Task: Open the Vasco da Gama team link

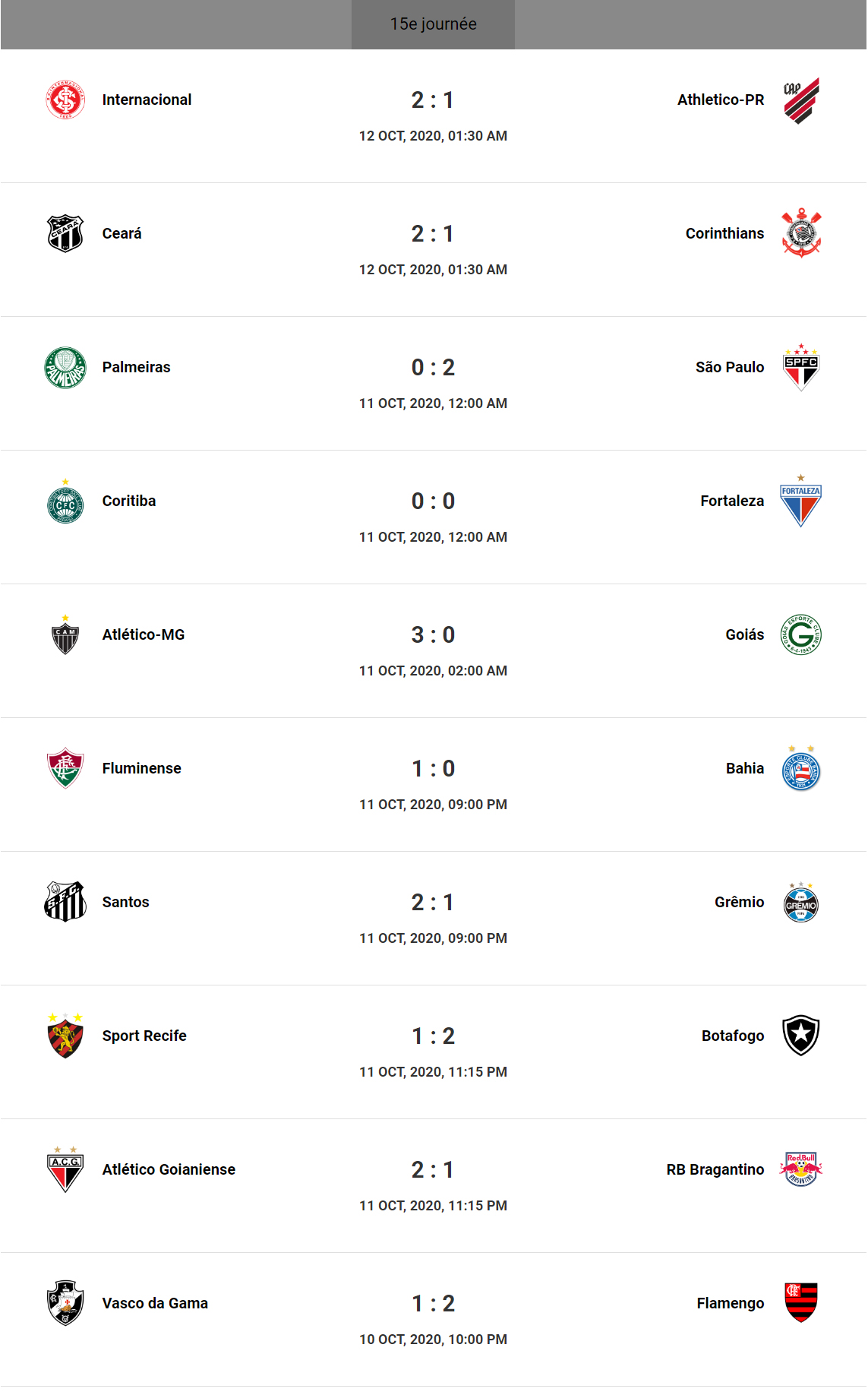Action: [x=155, y=1303]
